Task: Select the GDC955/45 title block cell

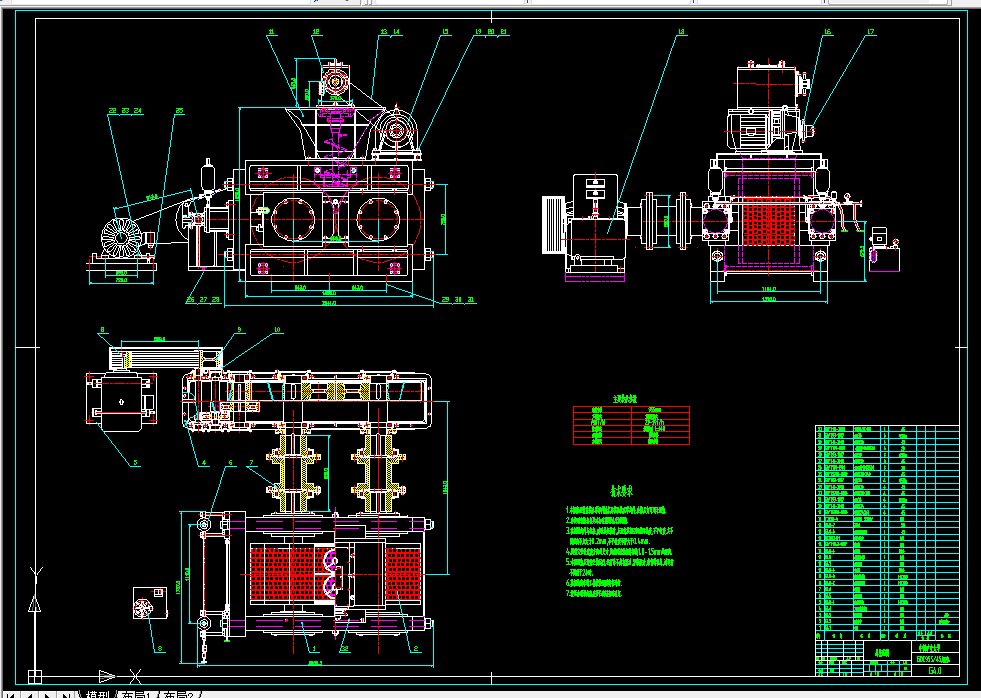Action: (x=935, y=659)
